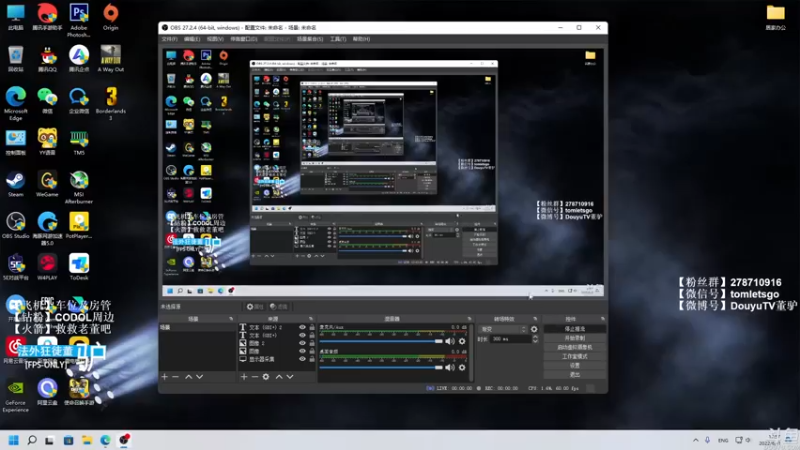
Task: Open the 视图(V) menu
Action: click(x=215, y=39)
